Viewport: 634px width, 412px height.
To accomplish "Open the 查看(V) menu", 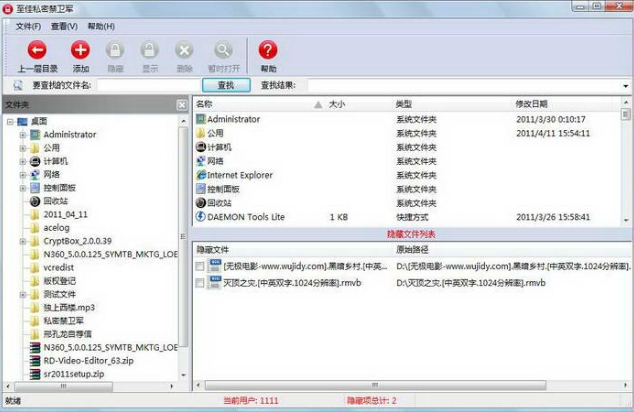I will click(x=64, y=26).
